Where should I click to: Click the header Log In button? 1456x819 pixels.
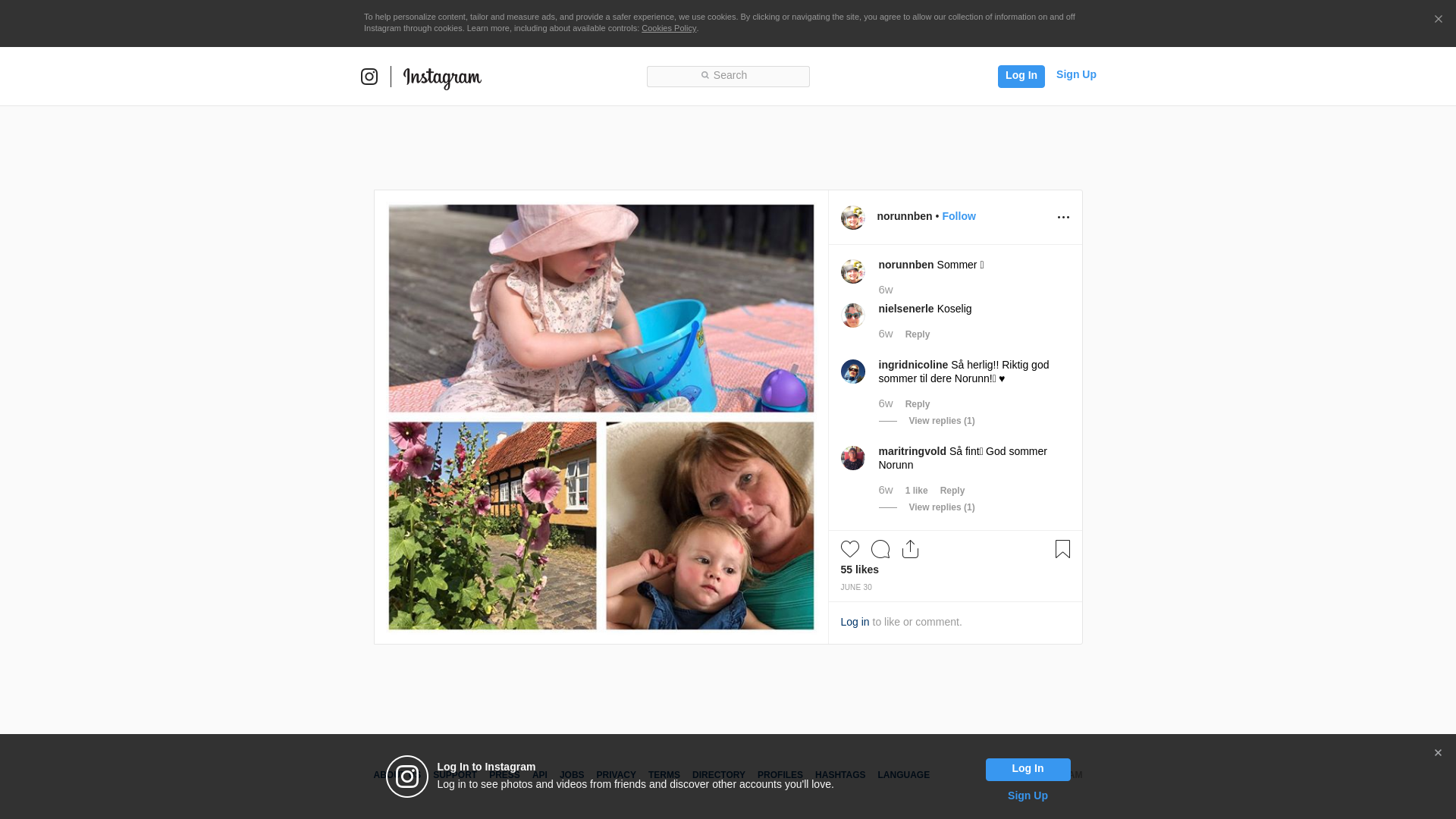click(x=1021, y=76)
